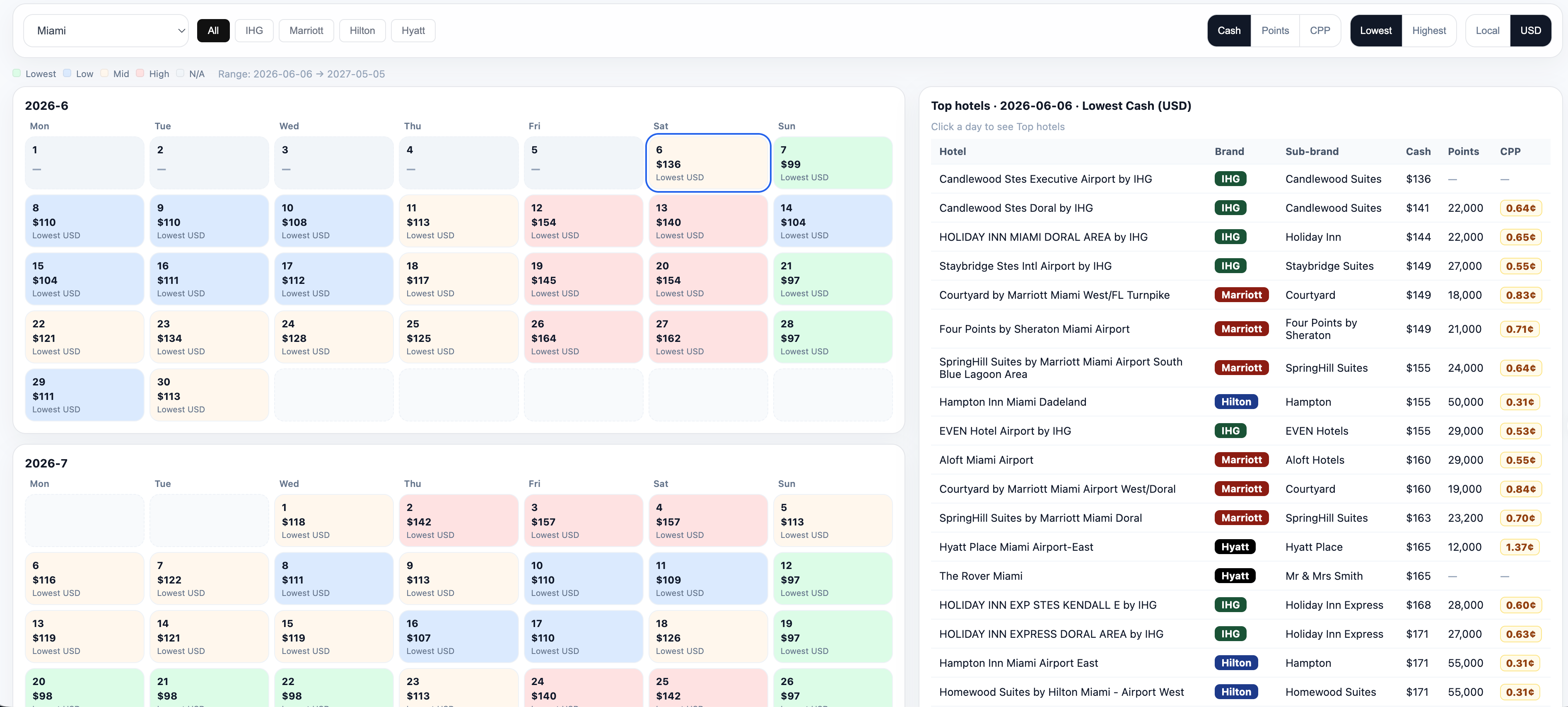
Task: Select July 3 day cell $157
Action: pos(583,520)
